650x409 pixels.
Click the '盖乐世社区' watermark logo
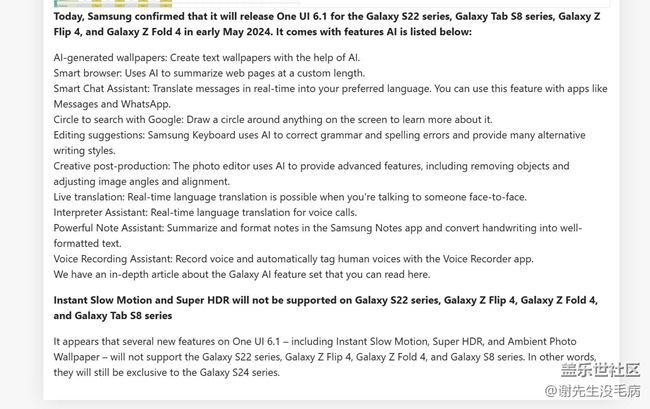click(x=600, y=370)
